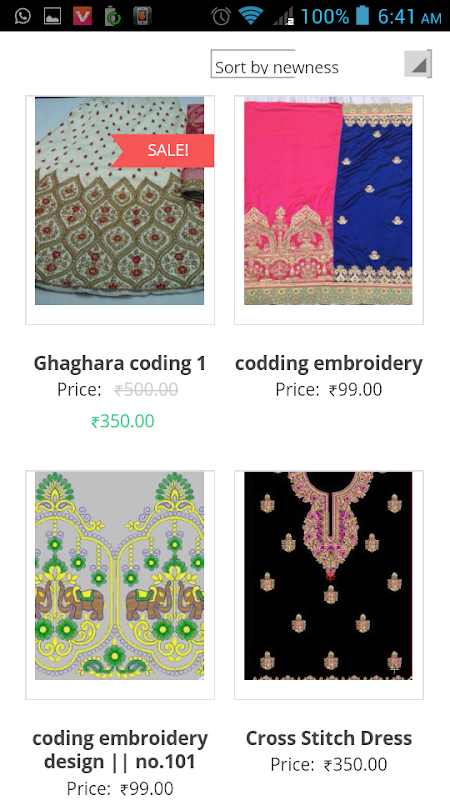Tap the phone hand gesture notification icon
This screenshot has height=800, width=450.
142,16
